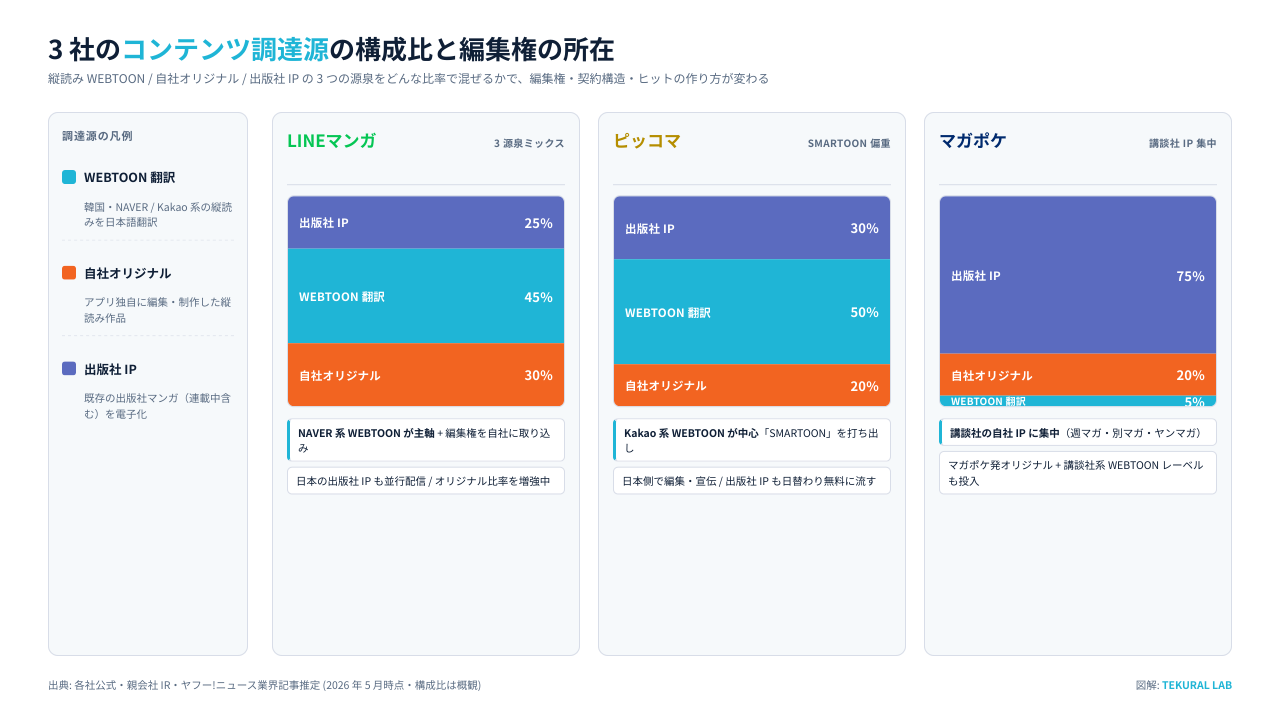The image size is (1280, 720).
Task: Click the 日本の出版社 IP も並行配信 note
Action: [x=426, y=481]
